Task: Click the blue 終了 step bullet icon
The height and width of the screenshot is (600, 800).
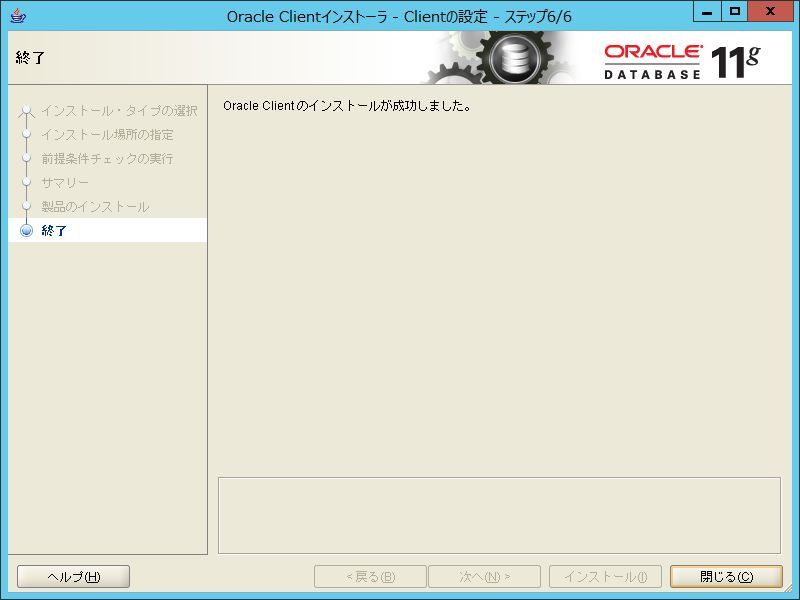Action: [26, 231]
